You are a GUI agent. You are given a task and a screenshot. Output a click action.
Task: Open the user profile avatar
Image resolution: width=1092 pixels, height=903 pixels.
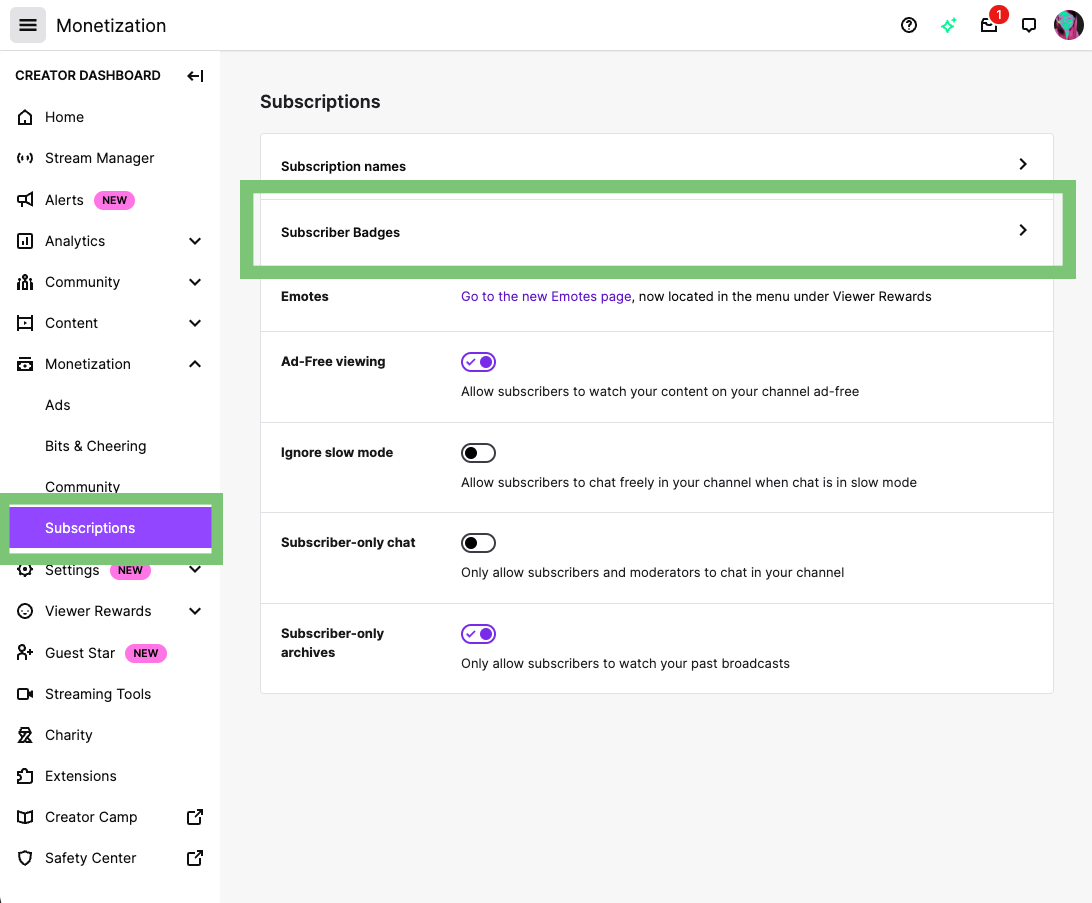click(1068, 25)
